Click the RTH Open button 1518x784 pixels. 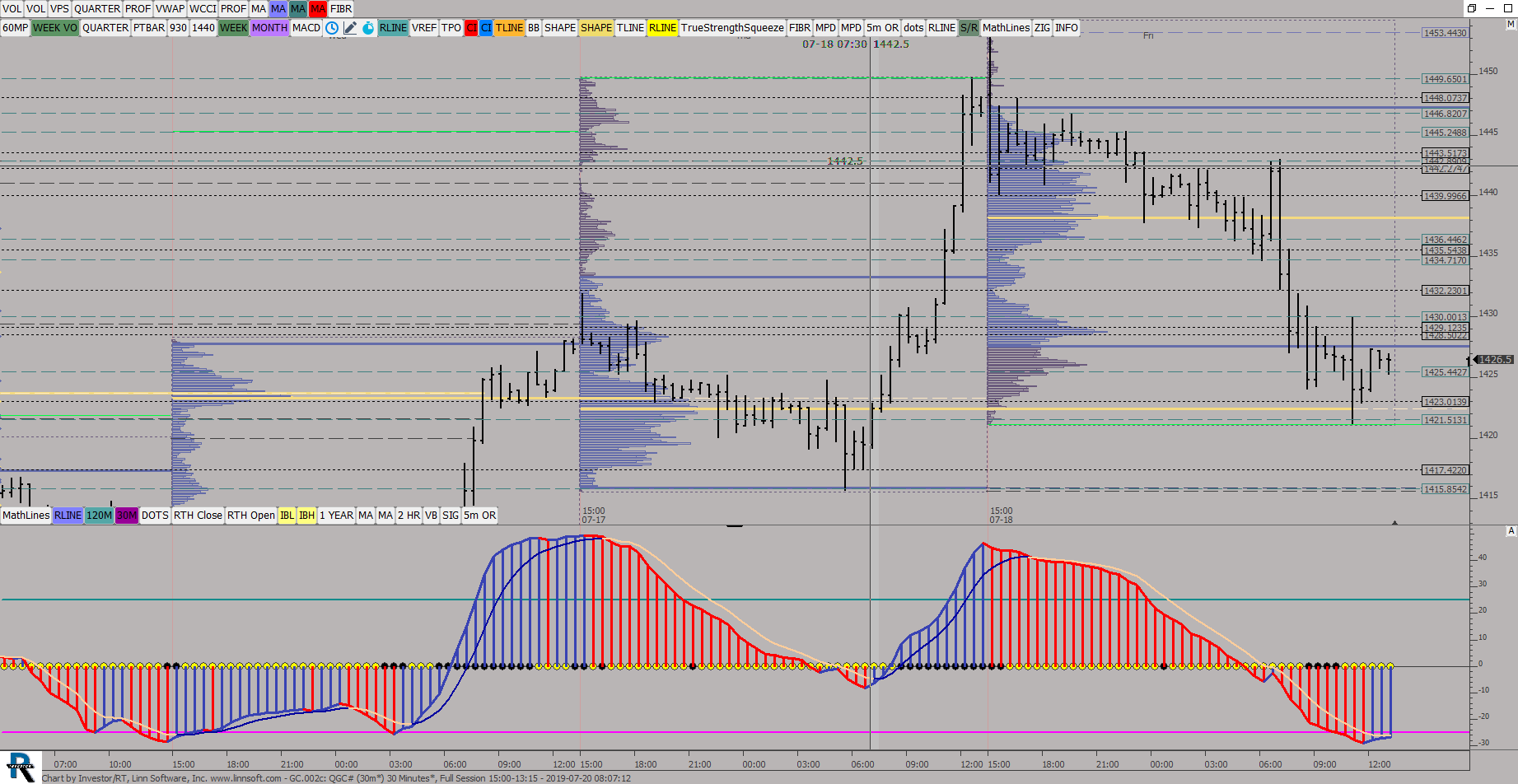click(x=251, y=516)
